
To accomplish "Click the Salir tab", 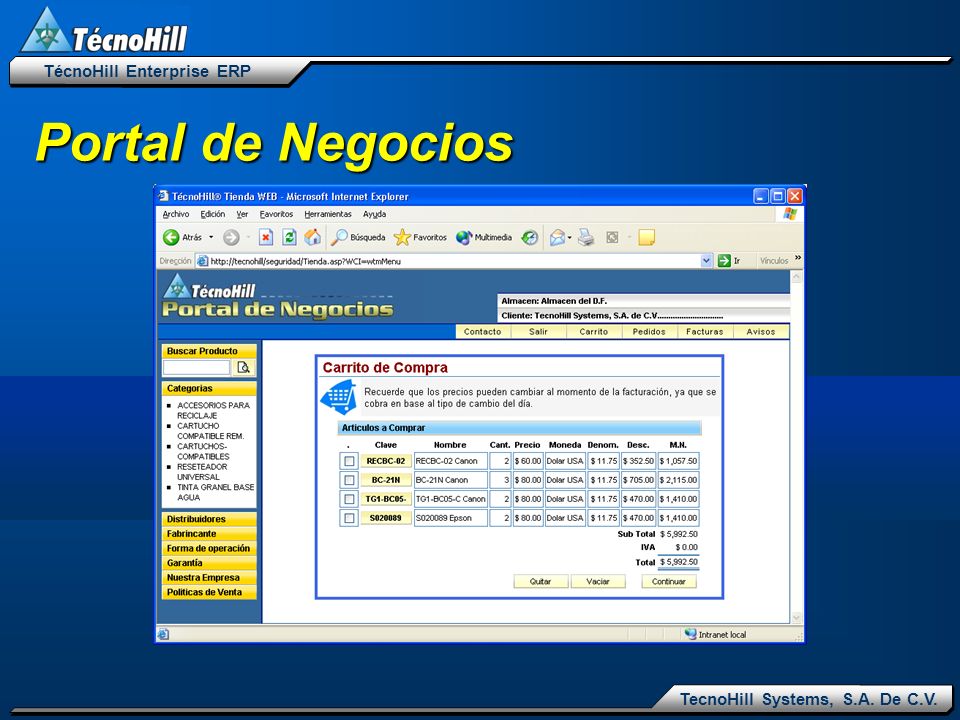I will click(x=538, y=331).
